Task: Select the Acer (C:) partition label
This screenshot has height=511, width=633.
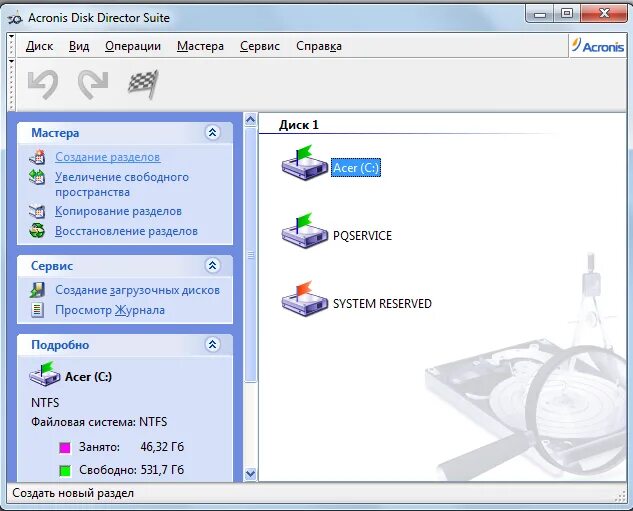Action: coord(356,168)
